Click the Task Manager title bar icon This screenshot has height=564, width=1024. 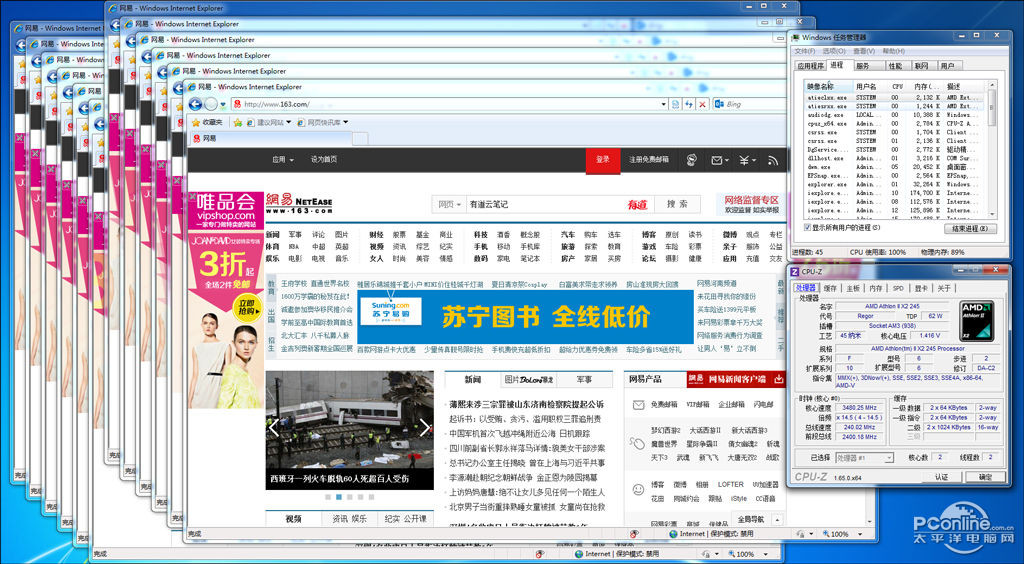coord(795,37)
